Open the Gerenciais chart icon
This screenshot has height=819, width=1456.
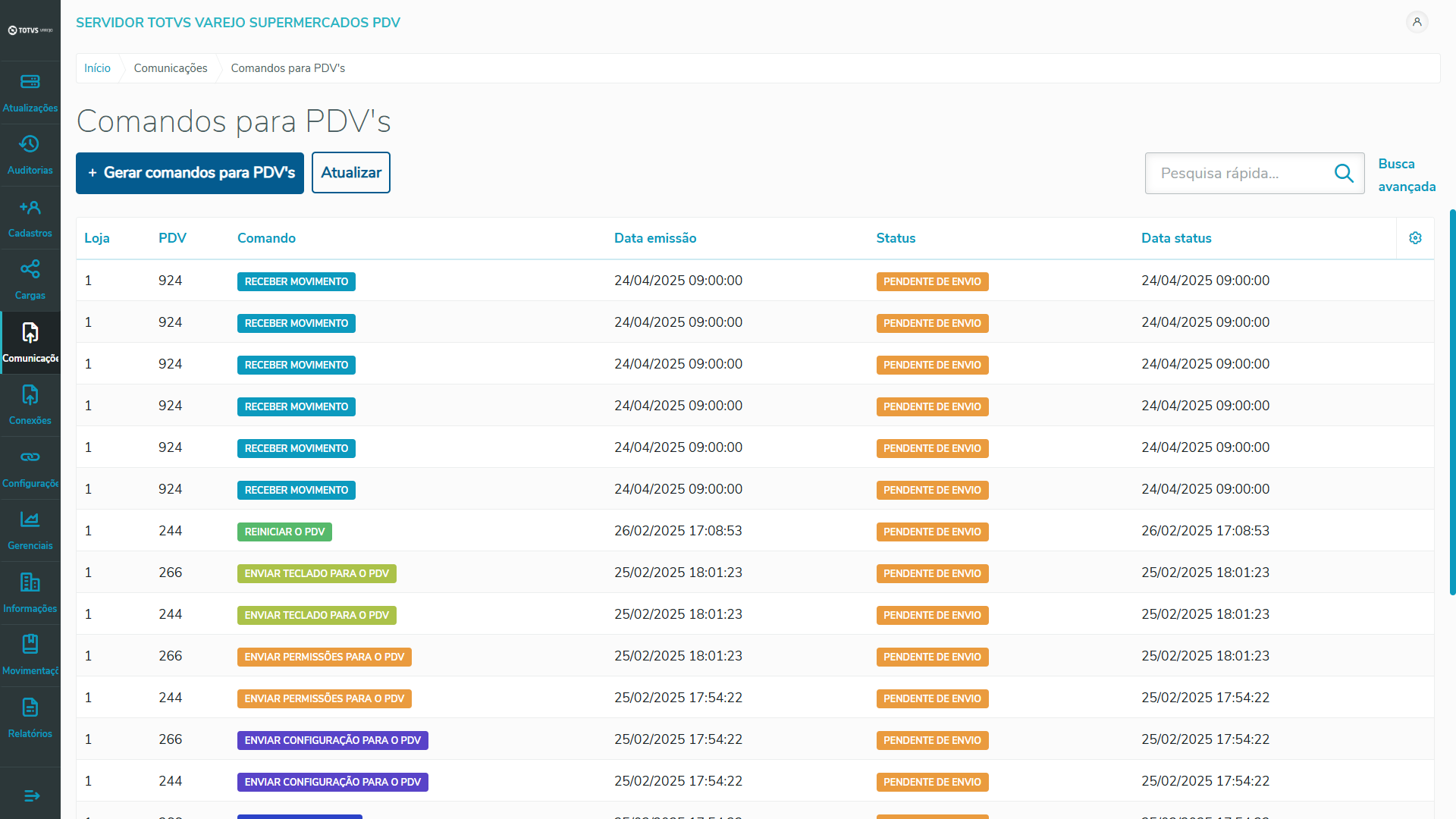(x=30, y=519)
